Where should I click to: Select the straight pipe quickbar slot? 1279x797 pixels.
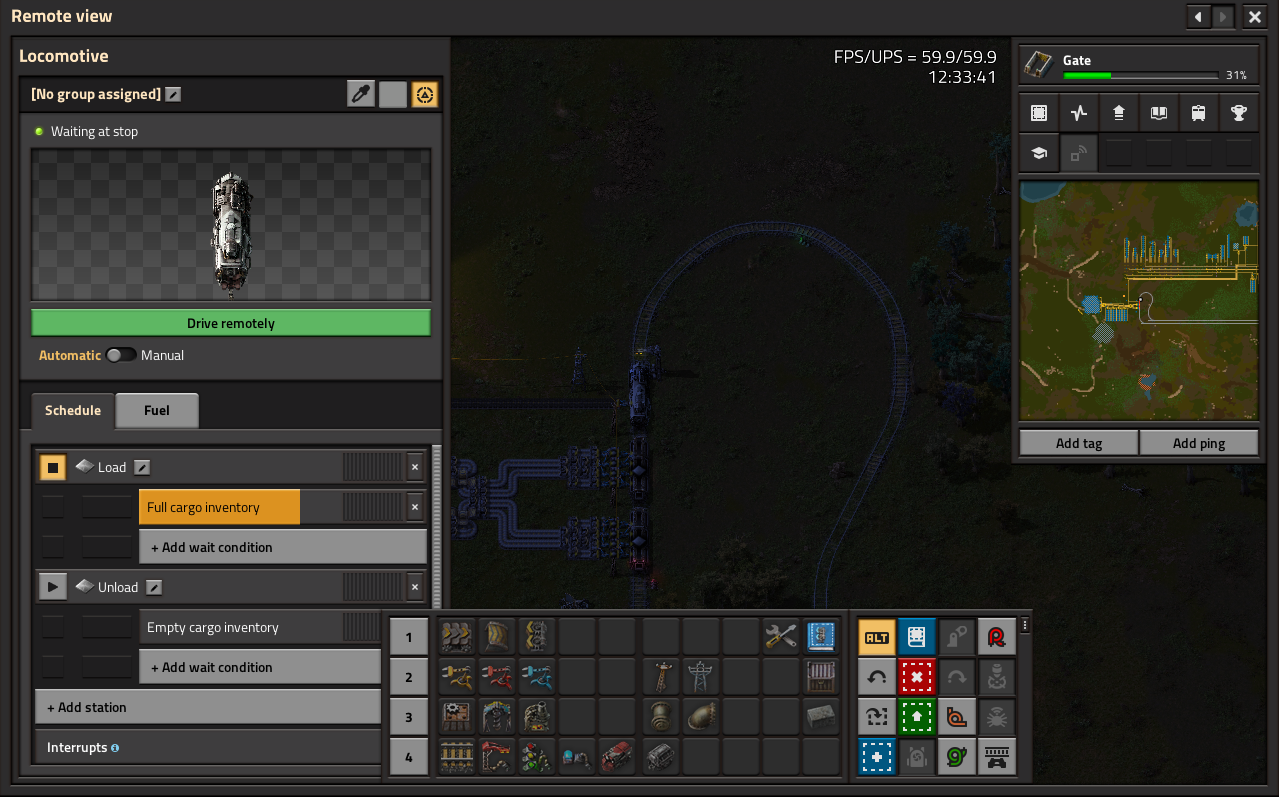[x=661, y=716]
